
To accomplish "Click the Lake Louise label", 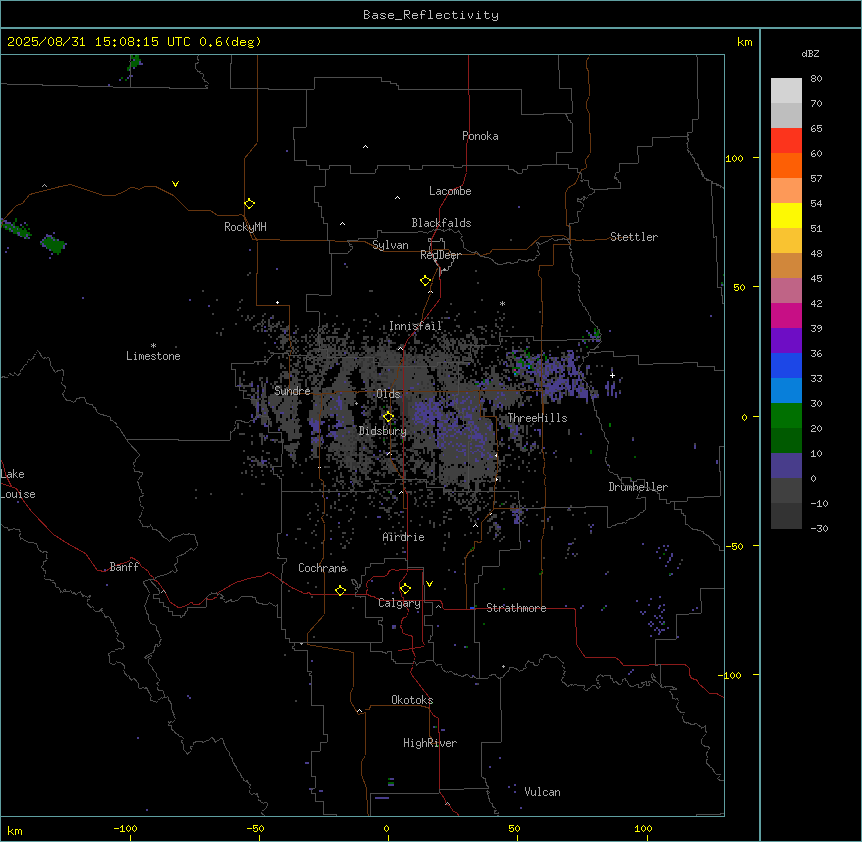I will pyautogui.click(x=18, y=484).
